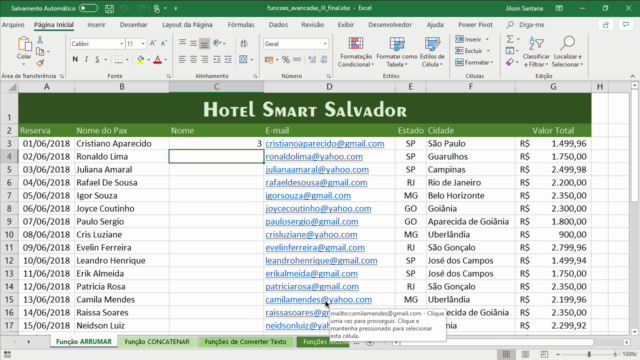Click the Accounting currency format icon

coord(269,60)
